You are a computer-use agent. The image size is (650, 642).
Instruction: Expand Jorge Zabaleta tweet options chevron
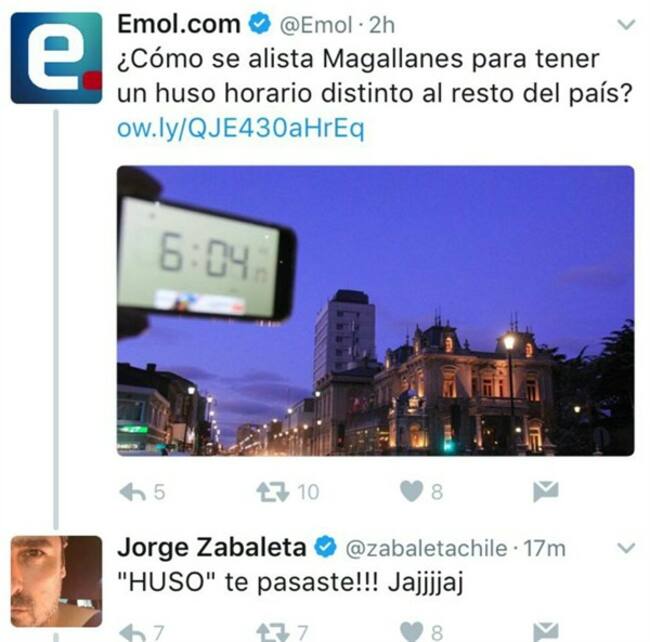pyautogui.click(x=626, y=548)
